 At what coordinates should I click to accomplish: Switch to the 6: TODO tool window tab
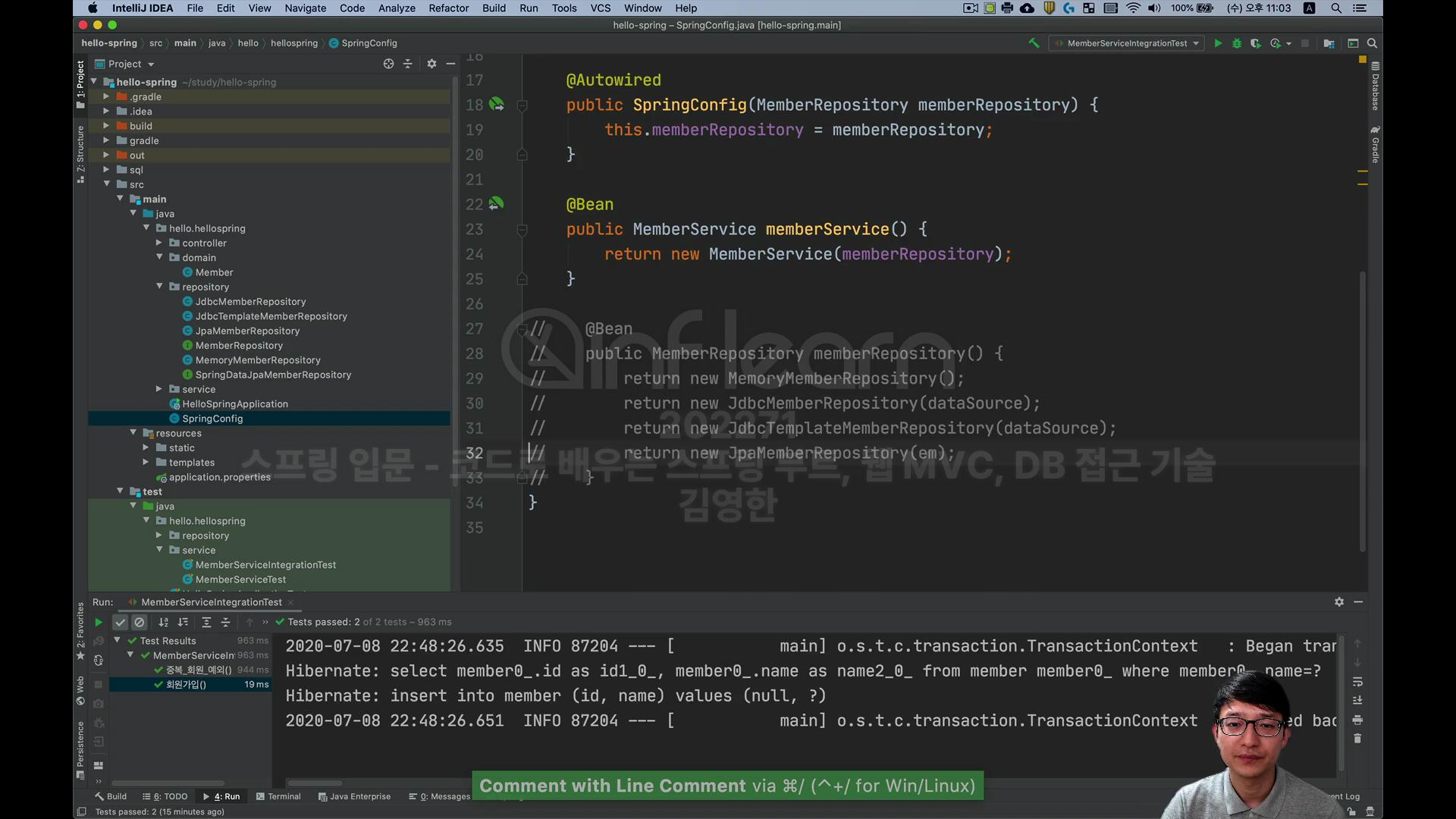click(165, 796)
